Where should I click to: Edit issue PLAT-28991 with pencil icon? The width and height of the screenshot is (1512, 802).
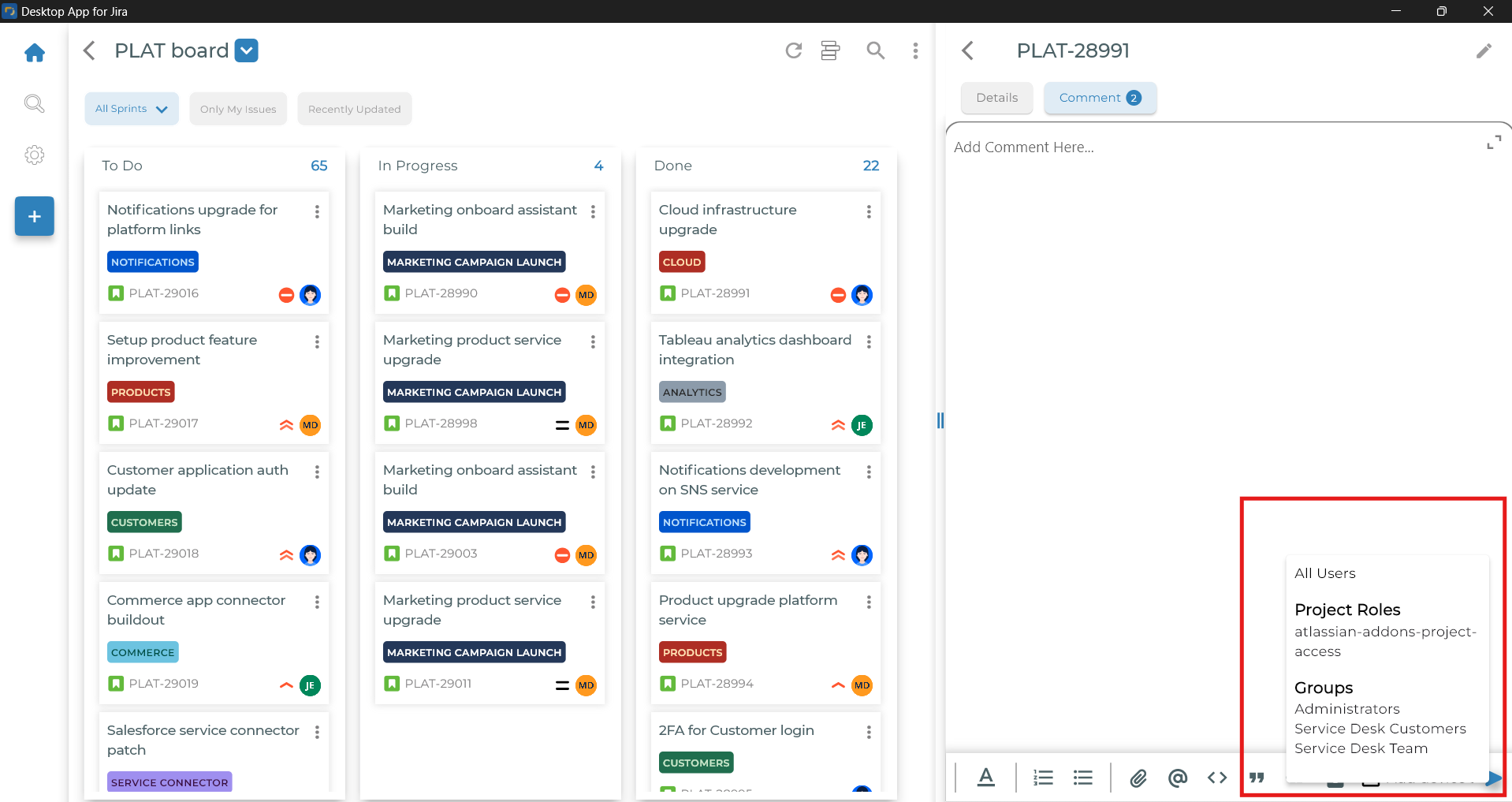pos(1484,51)
